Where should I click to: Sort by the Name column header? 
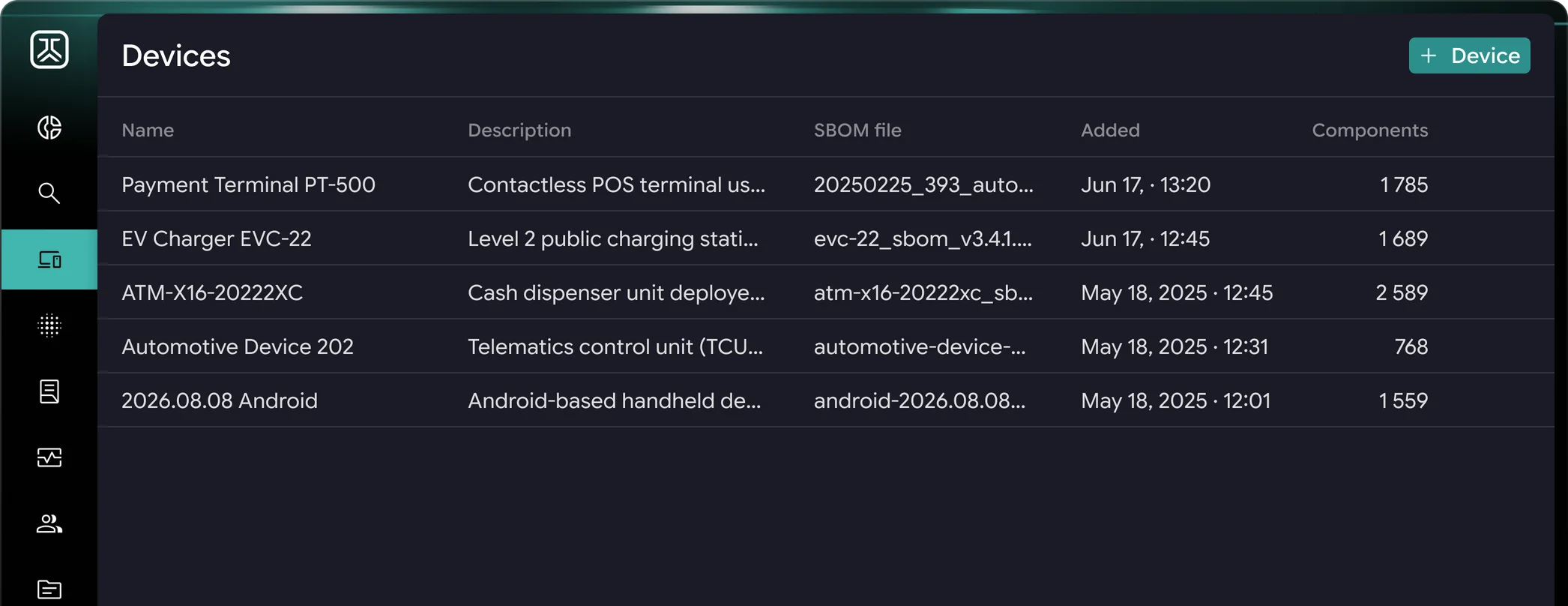[x=148, y=130]
